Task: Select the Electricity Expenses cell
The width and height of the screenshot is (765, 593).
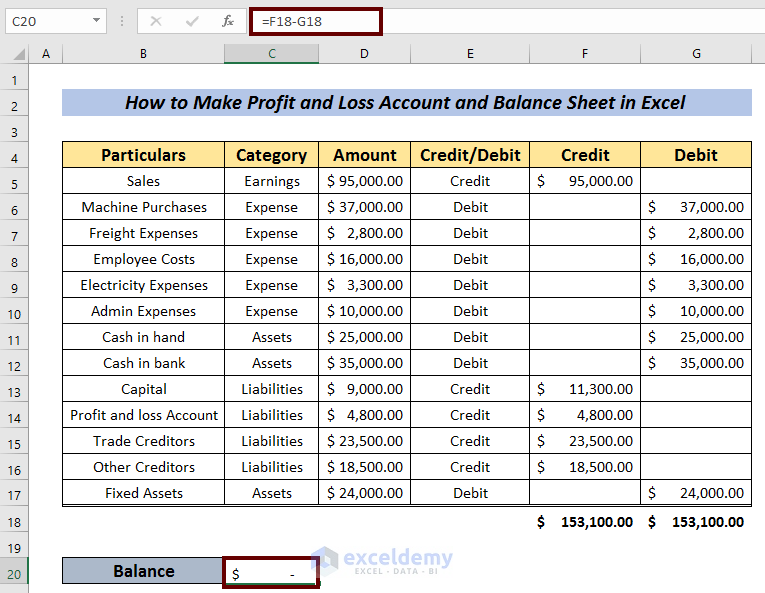Action: click(x=143, y=285)
